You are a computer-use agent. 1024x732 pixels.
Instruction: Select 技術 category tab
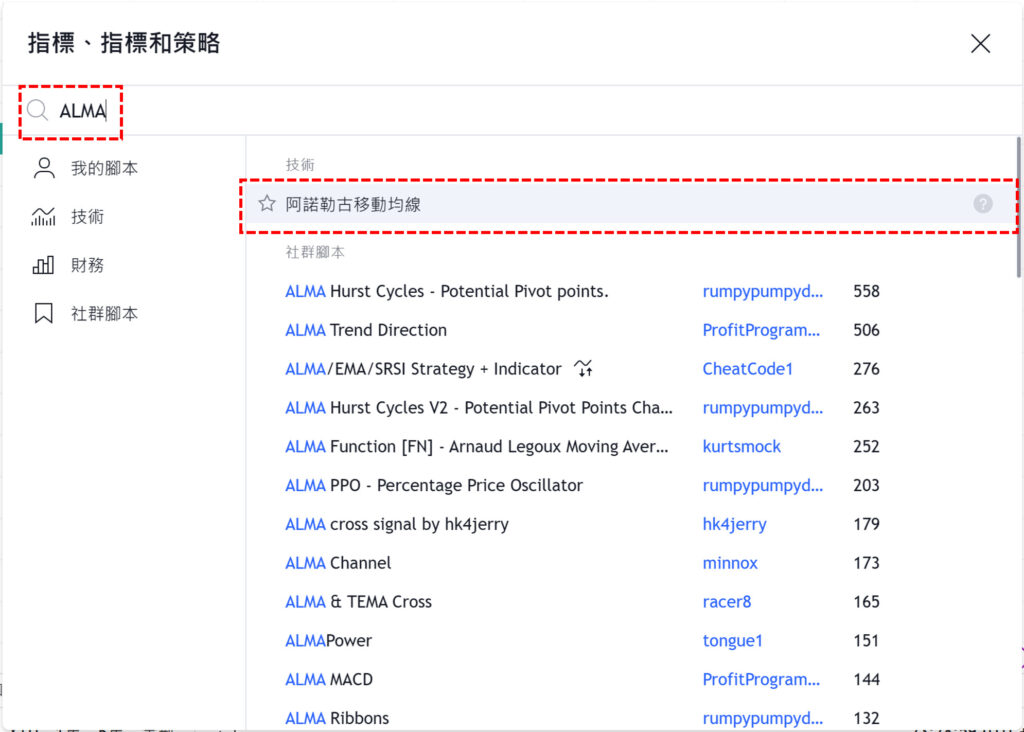87,217
